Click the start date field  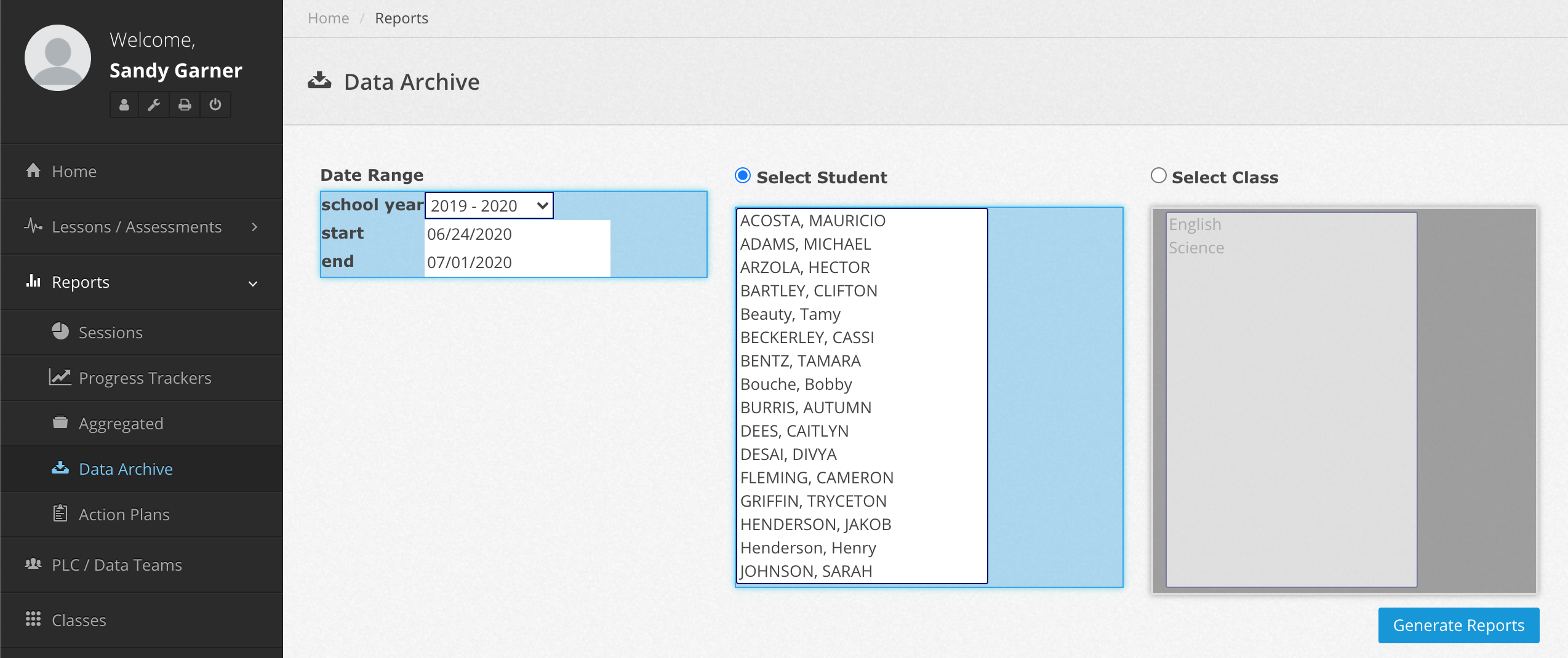517,234
